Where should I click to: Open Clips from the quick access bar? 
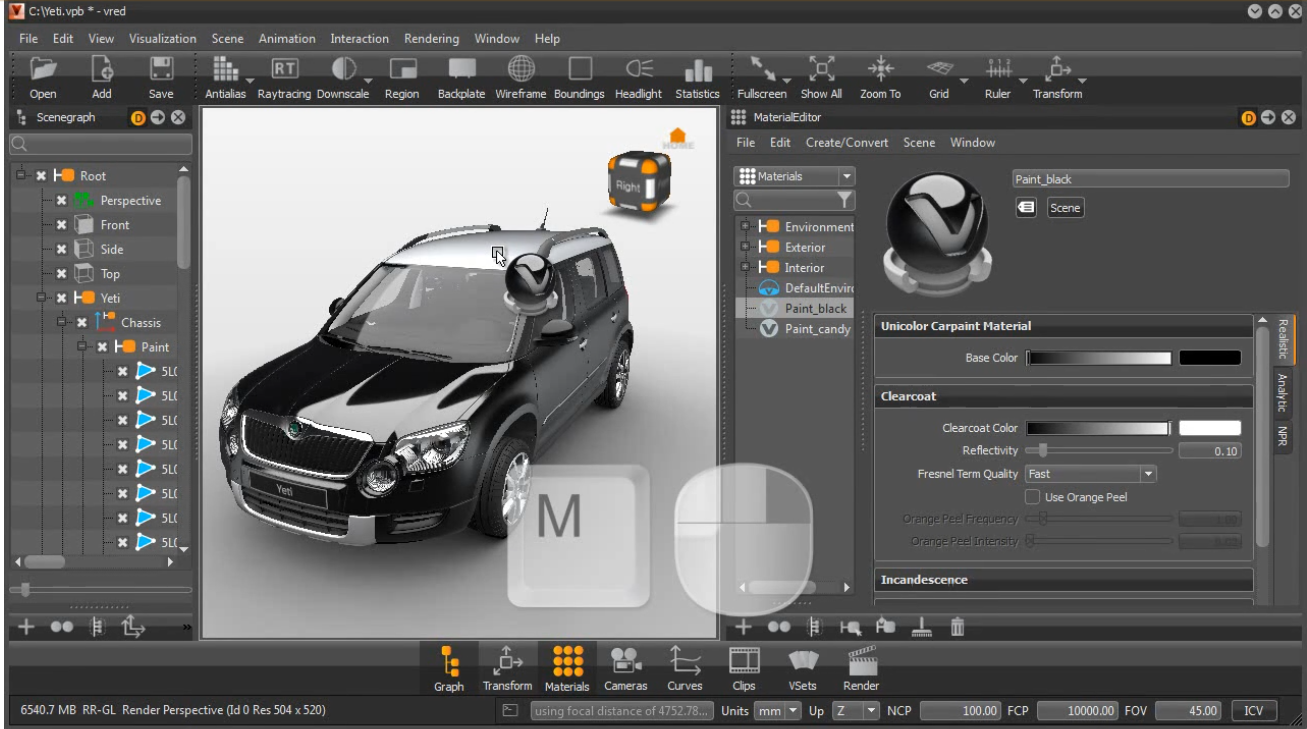tap(744, 661)
